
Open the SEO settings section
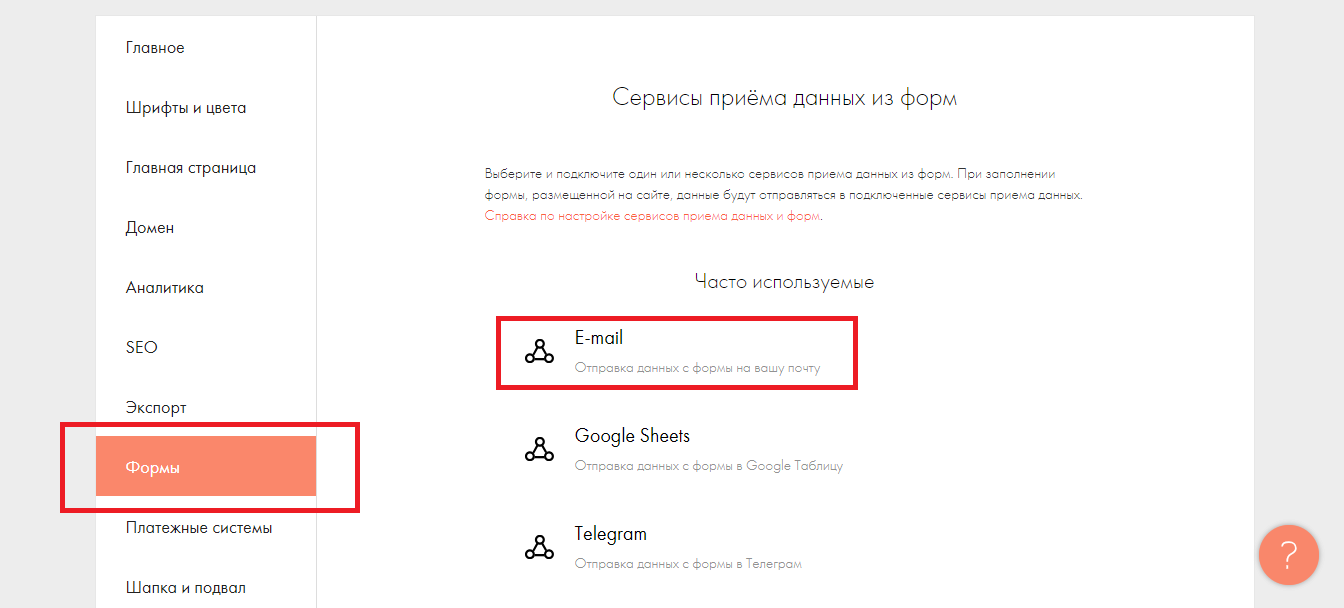142,348
